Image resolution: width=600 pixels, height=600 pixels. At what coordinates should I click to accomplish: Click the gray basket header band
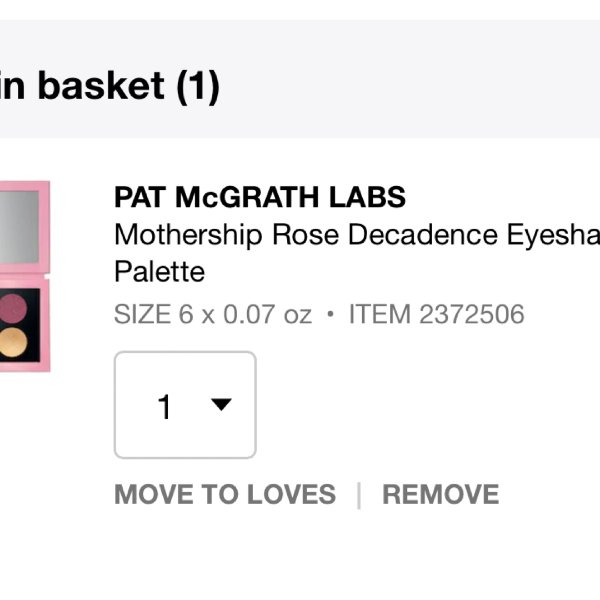tap(300, 79)
